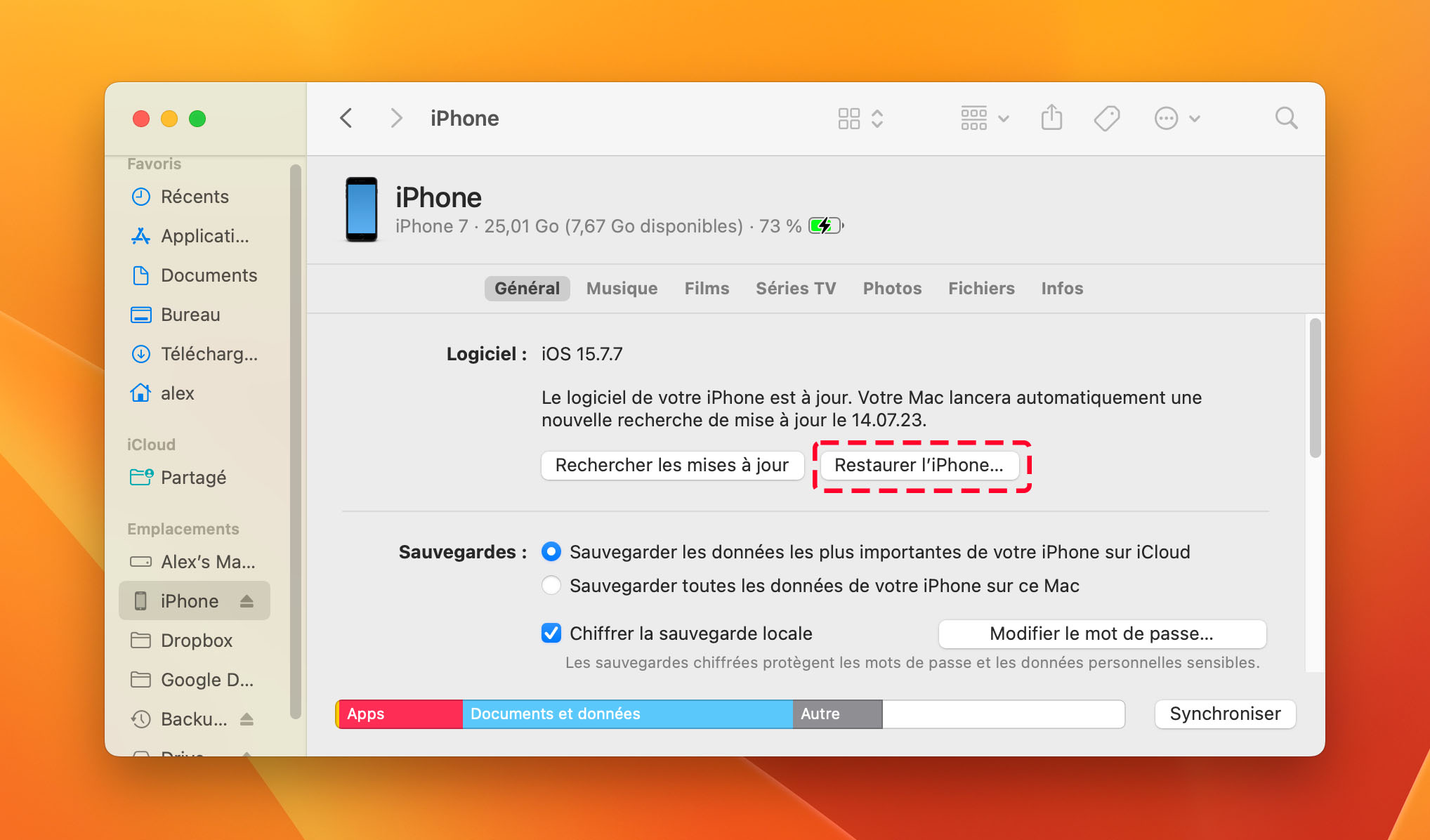Switch to the Photos tab

(x=893, y=288)
